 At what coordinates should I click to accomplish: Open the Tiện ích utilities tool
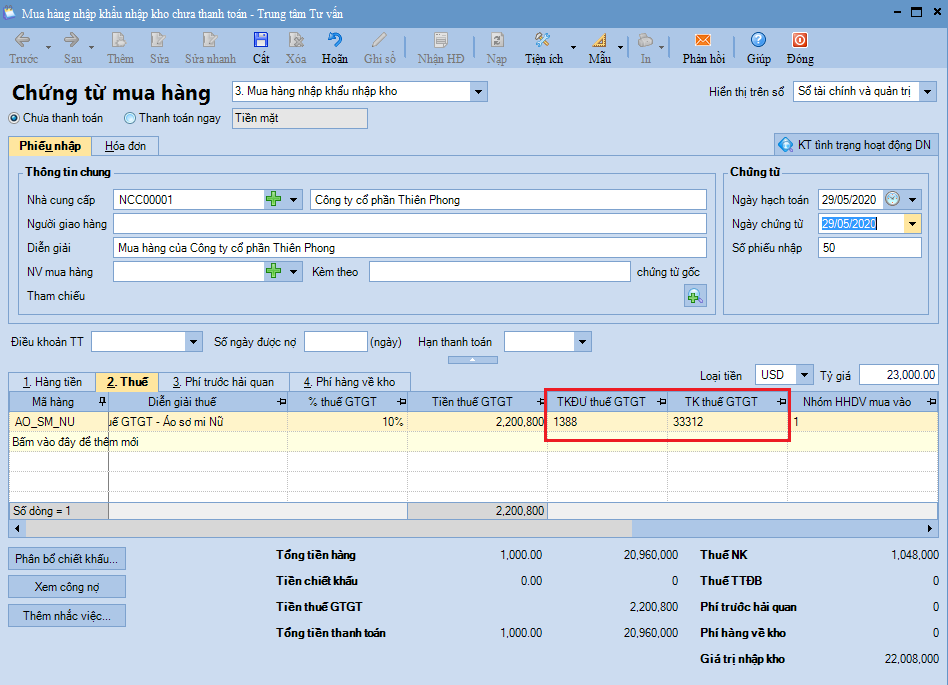click(542, 41)
